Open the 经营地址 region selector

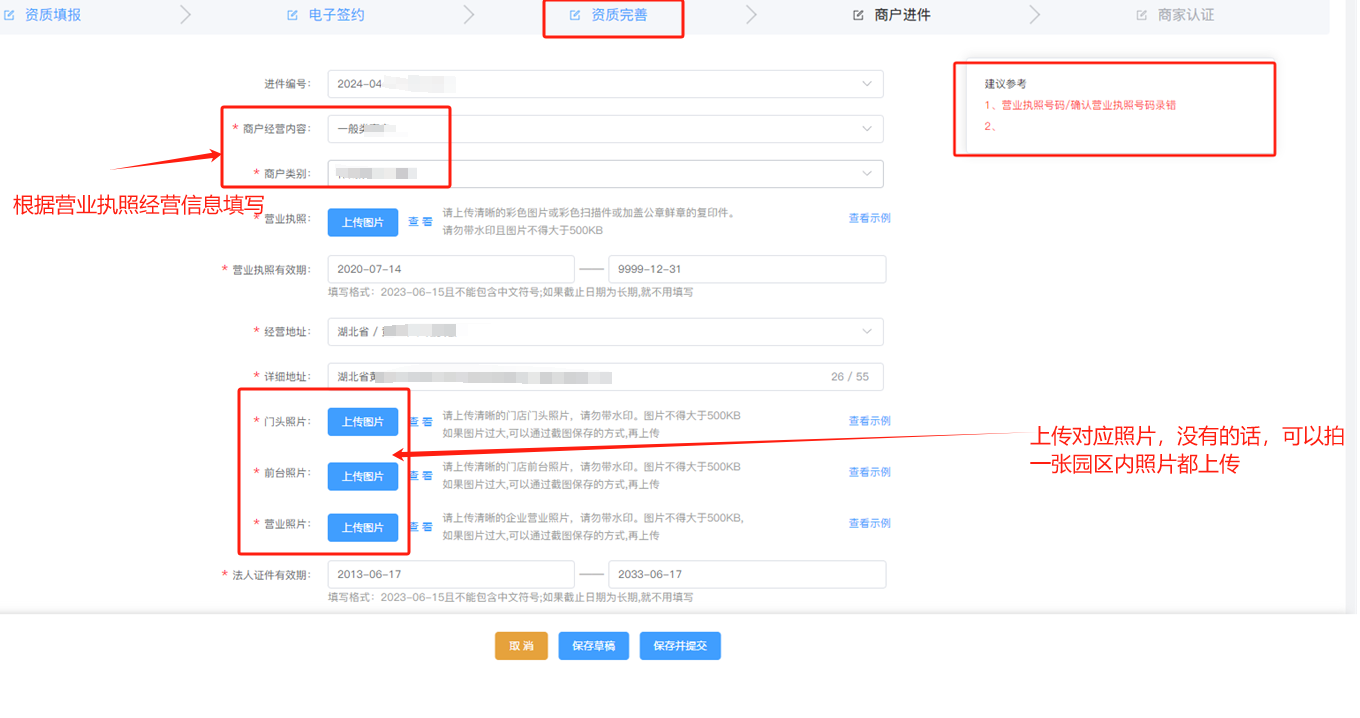pyautogui.click(x=866, y=331)
